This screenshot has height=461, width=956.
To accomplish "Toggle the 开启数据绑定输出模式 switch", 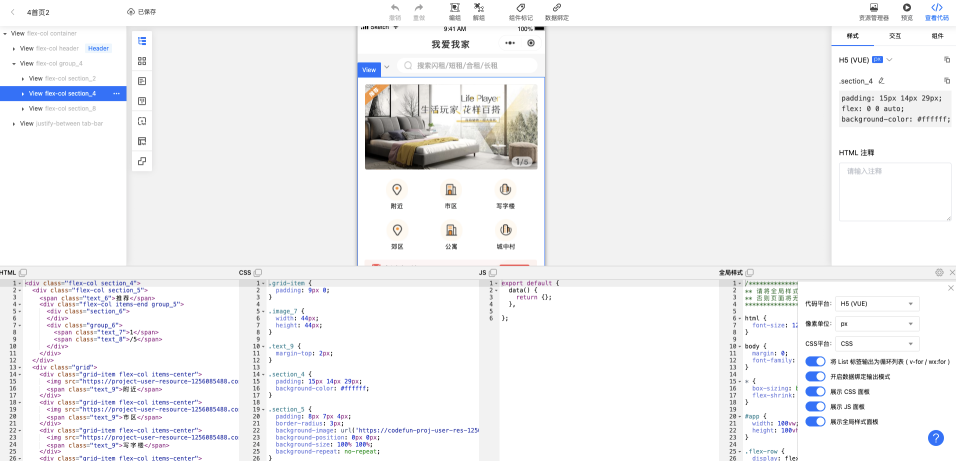I will (x=815, y=376).
